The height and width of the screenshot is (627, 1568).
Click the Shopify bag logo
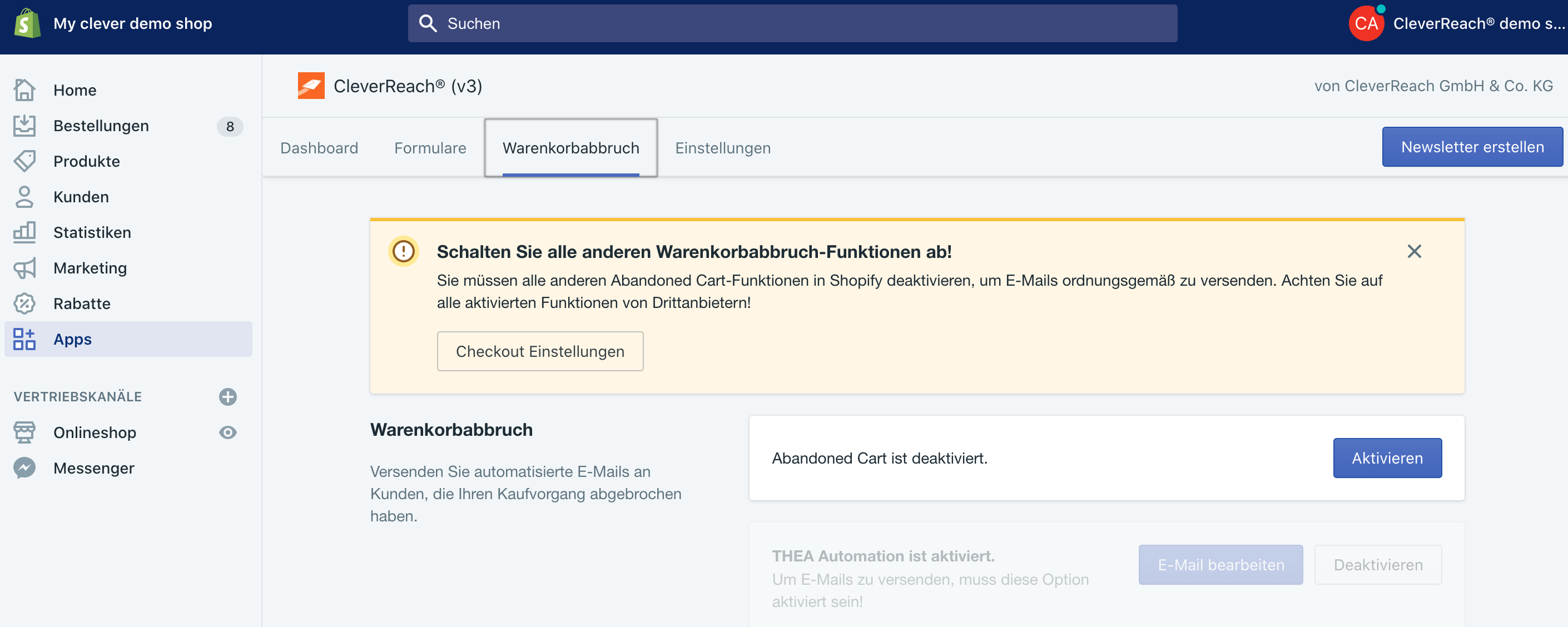(27, 23)
